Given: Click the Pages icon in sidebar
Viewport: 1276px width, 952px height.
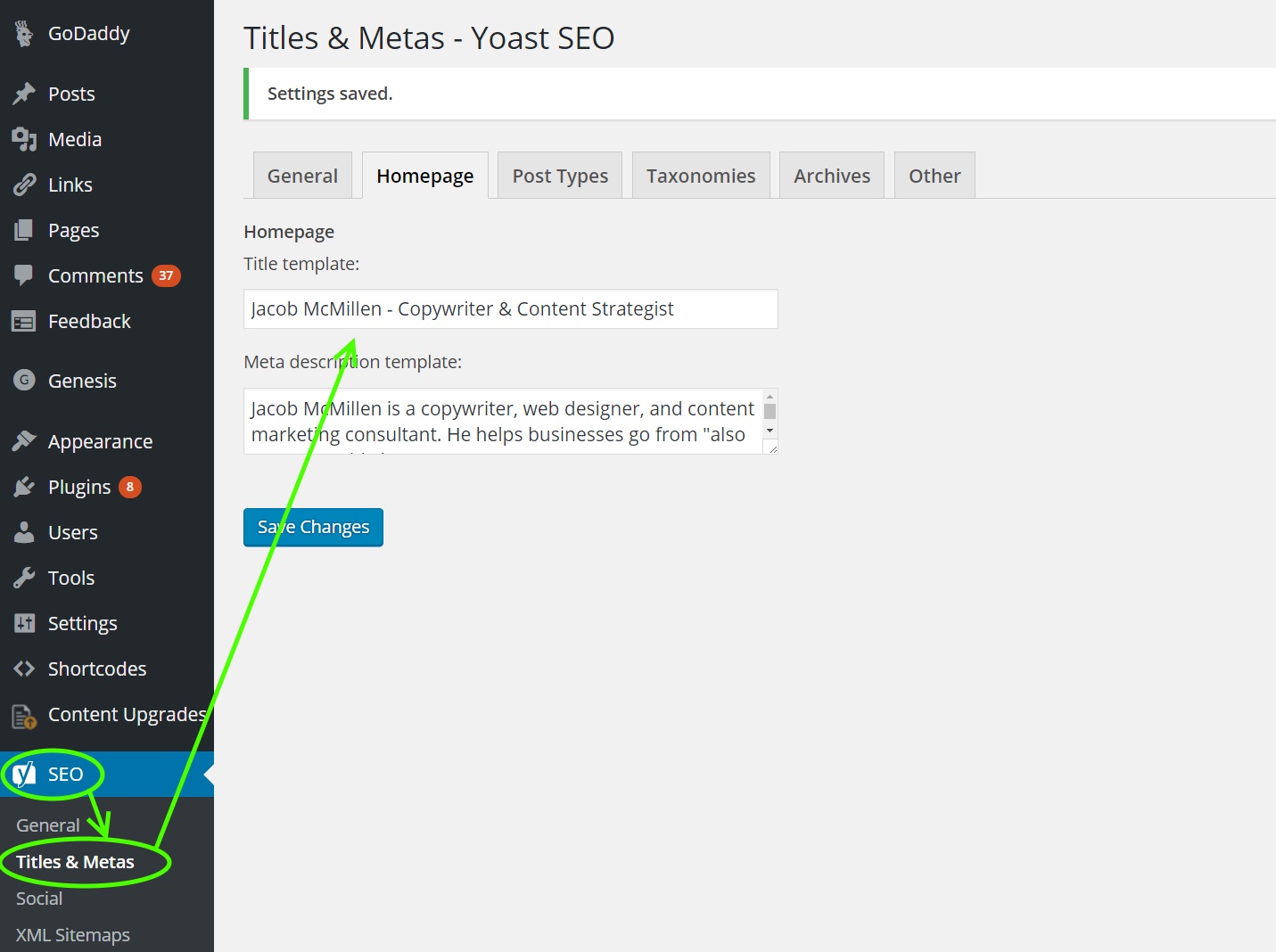Looking at the screenshot, I should pyautogui.click(x=24, y=230).
